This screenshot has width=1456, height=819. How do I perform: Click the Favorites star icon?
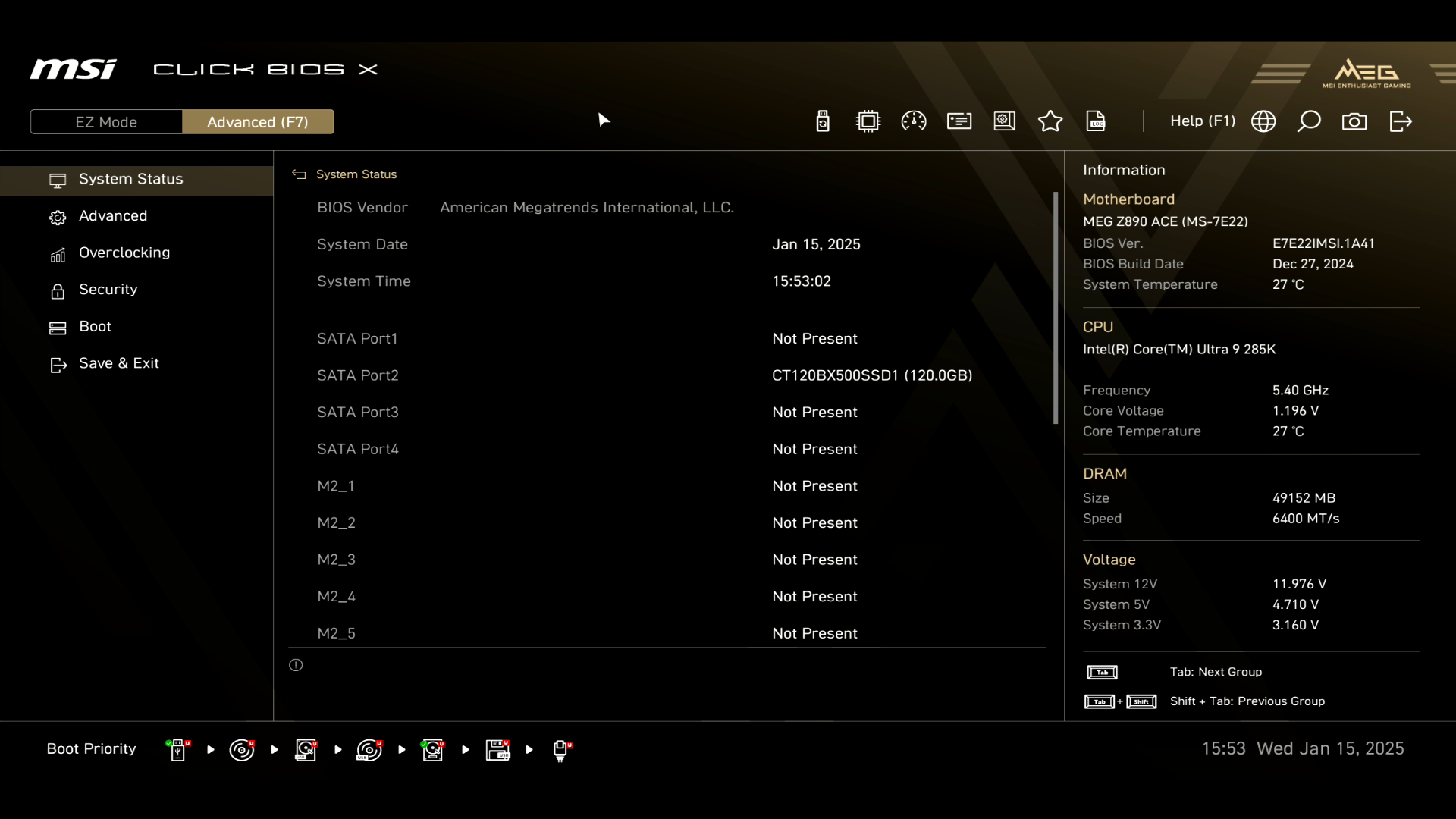point(1050,121)
